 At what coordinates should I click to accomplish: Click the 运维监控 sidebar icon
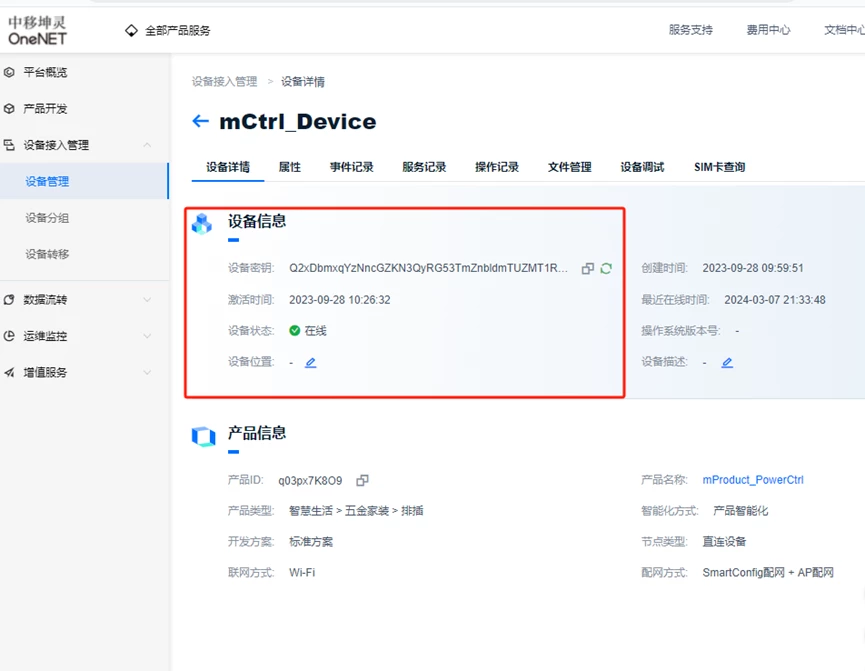(x=9, y=336)
